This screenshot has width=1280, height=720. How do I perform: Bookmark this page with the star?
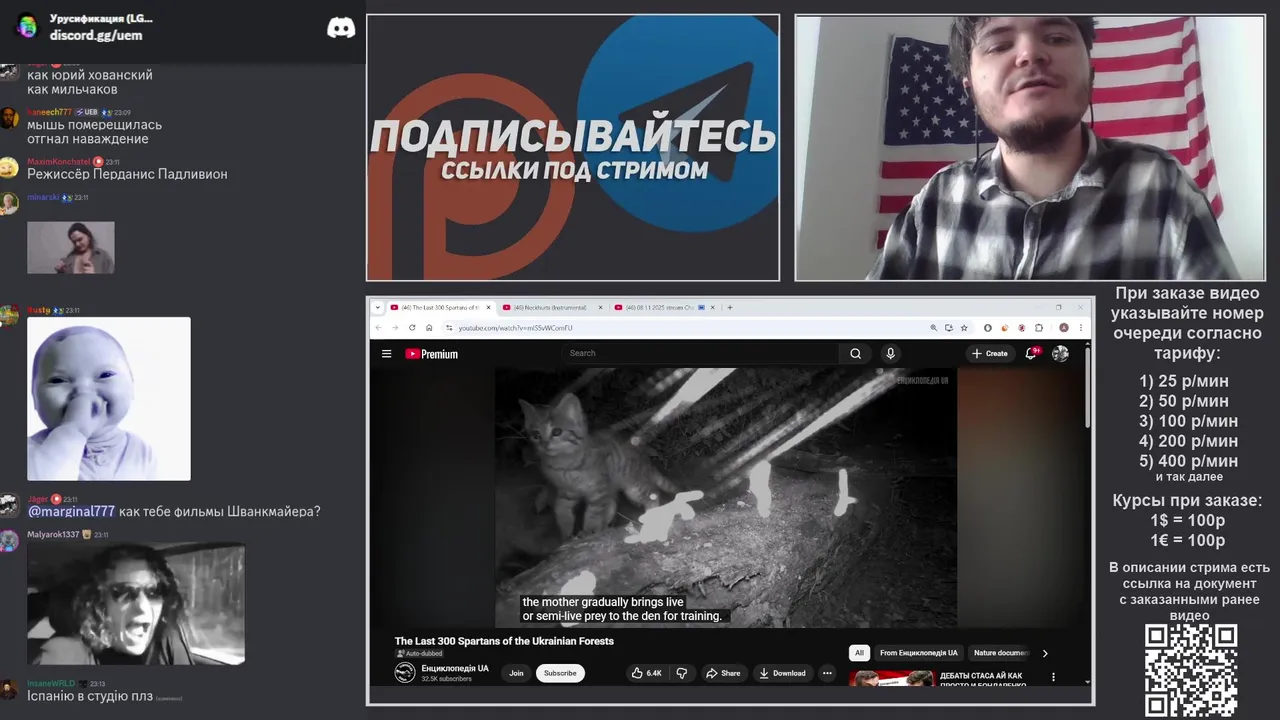(x=964, y=327)
